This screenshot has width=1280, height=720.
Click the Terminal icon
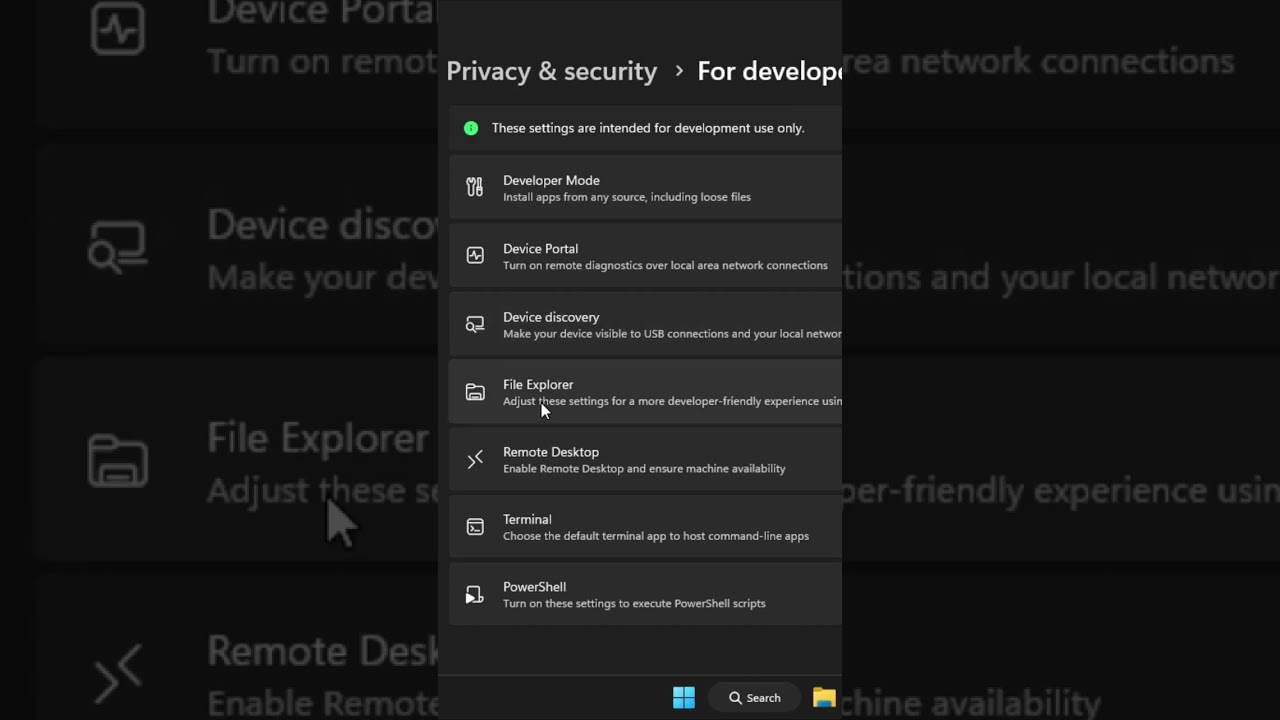[x=475, y=527]
